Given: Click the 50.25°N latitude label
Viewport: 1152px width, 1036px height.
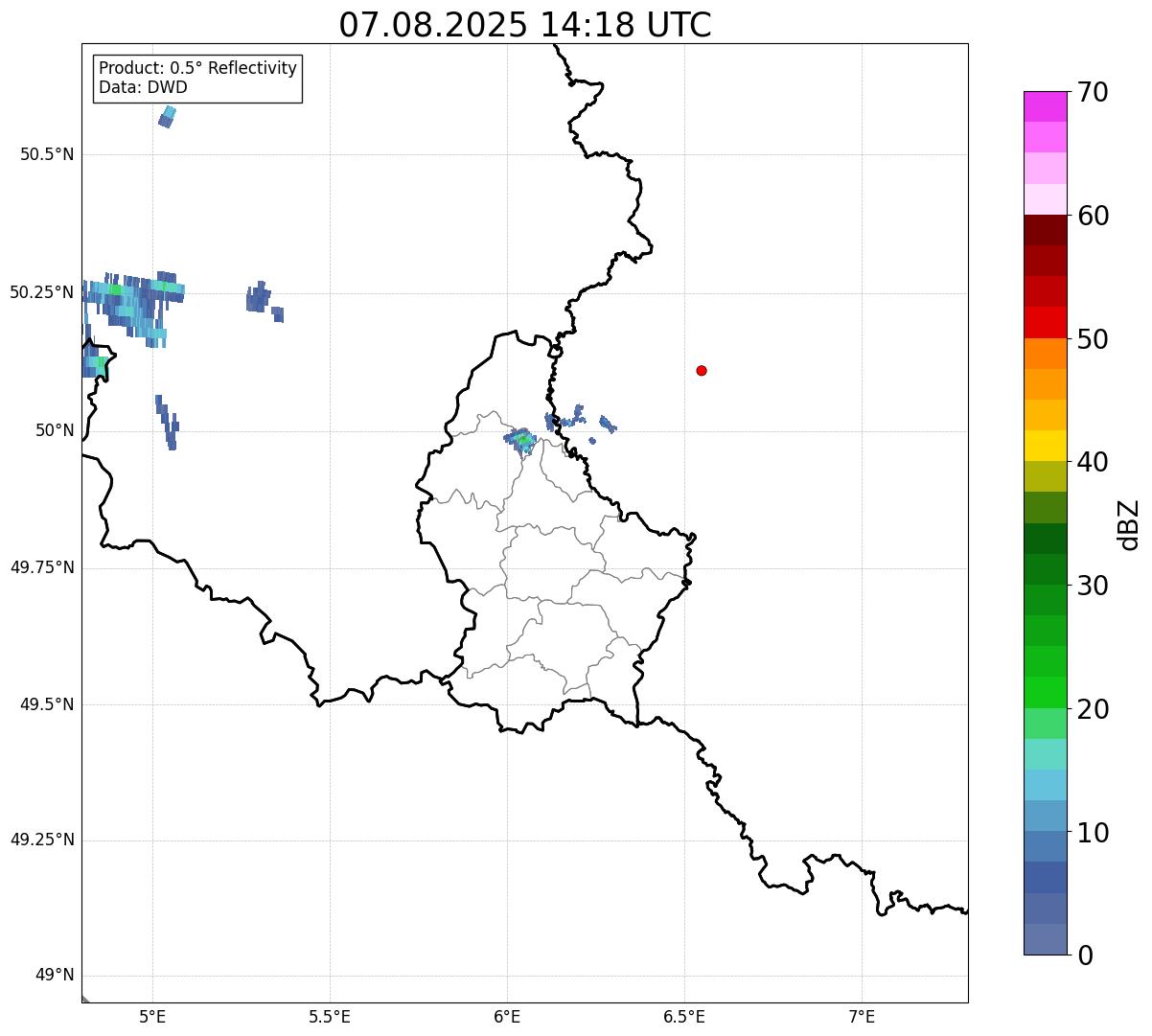Looking at the screenshot, I should [x=42, y=292].
